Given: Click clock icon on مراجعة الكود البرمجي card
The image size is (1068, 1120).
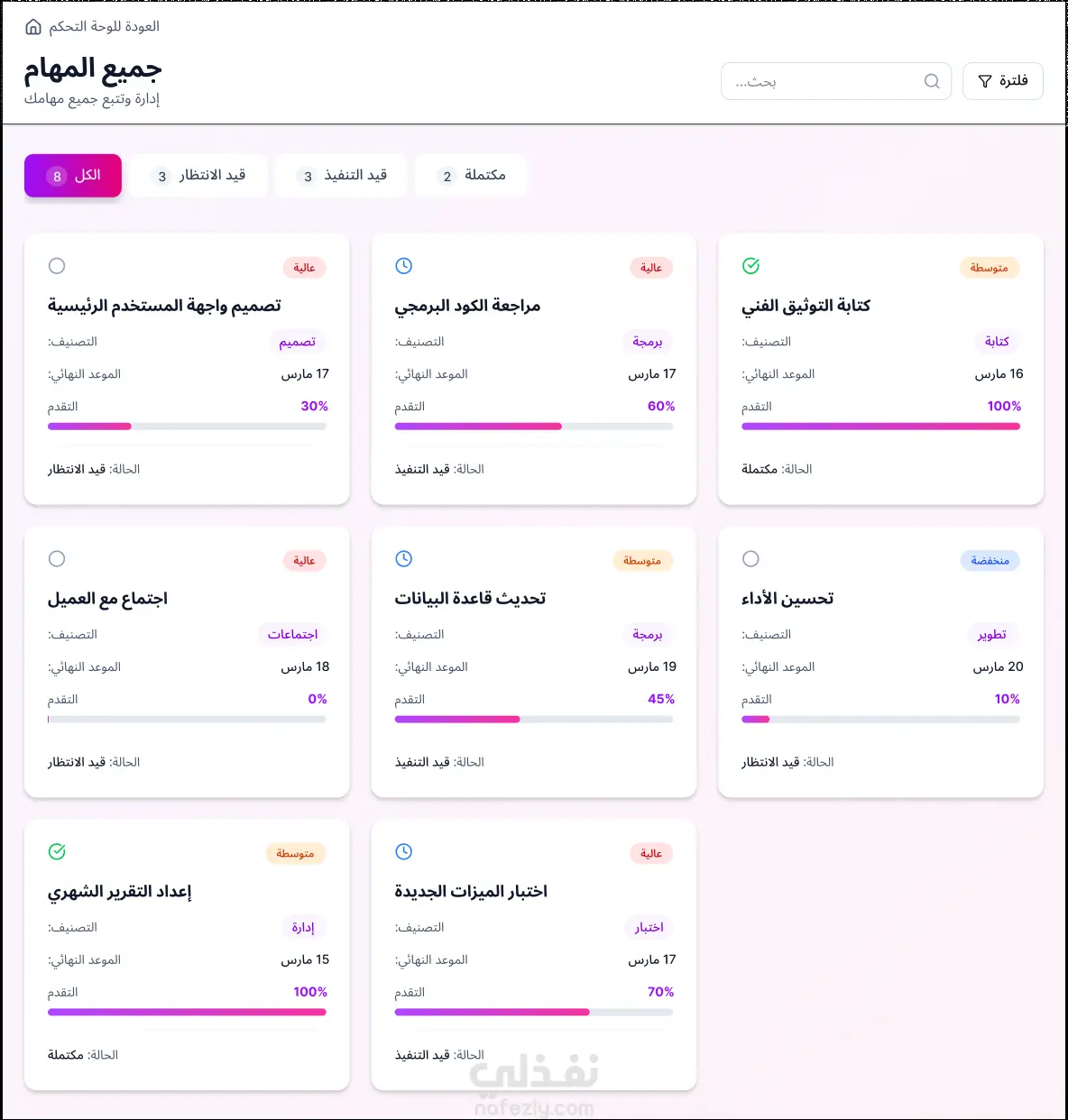Looking at the screenshot, I should [x=404, y=265].
